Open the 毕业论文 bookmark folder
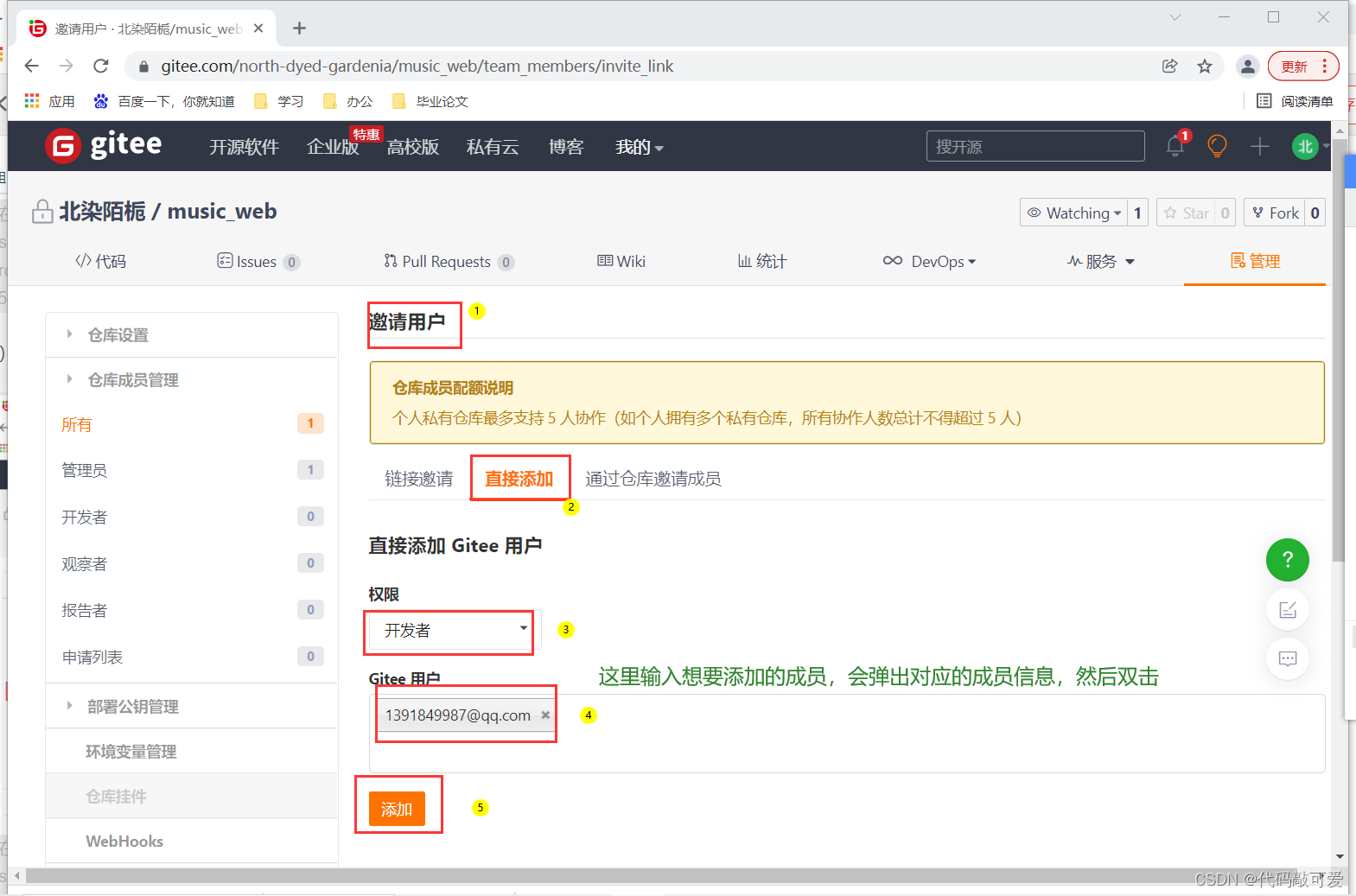 (430, 101)
